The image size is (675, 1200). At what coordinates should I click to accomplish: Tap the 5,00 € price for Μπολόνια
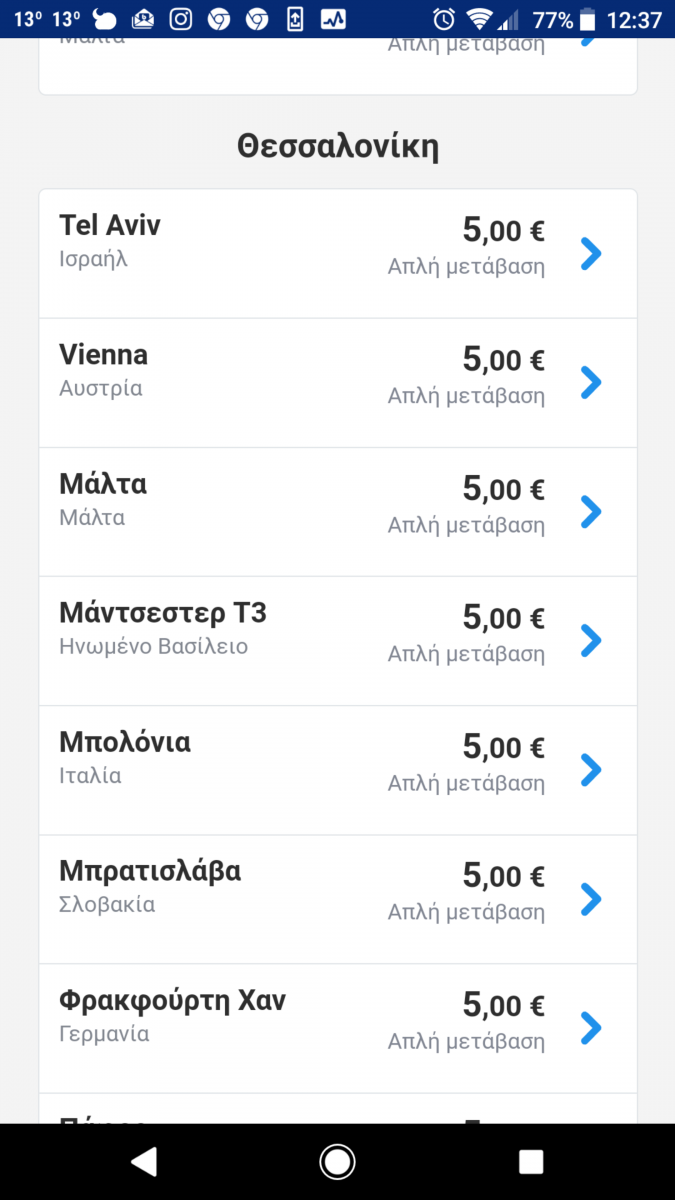point(503,747)
